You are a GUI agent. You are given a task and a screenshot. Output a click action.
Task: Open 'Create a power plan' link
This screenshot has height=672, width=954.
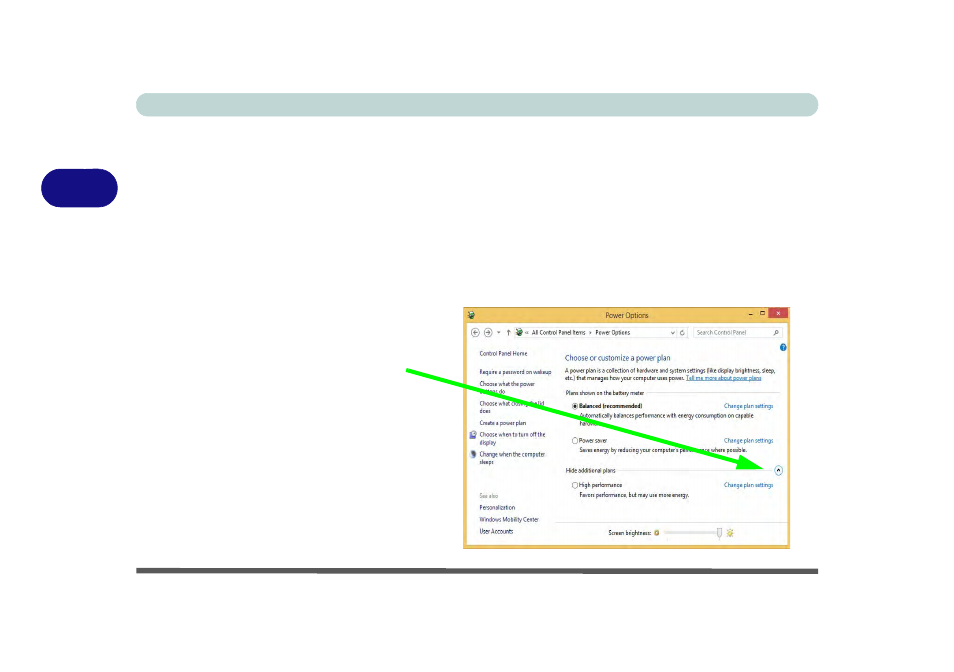(503, 423)
